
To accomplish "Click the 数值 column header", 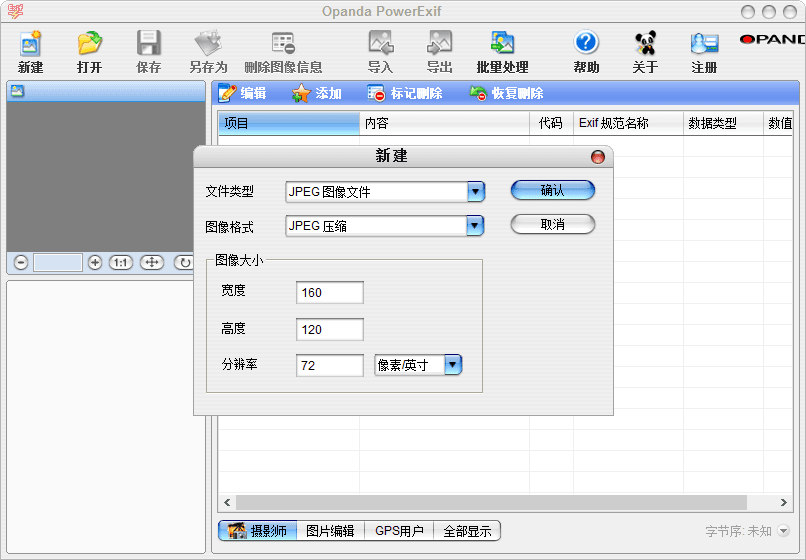I will pos(779,123).
